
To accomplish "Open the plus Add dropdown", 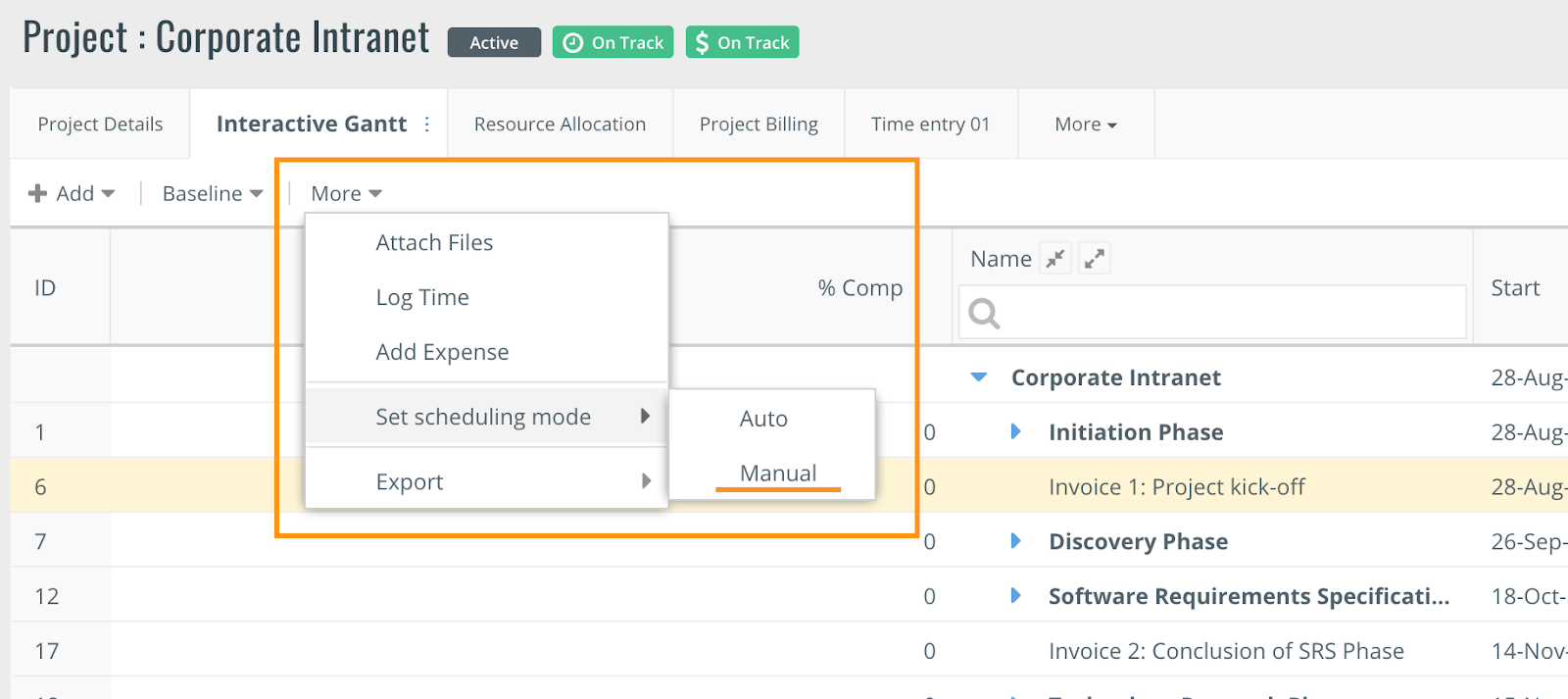I will [x=72, y=194].
